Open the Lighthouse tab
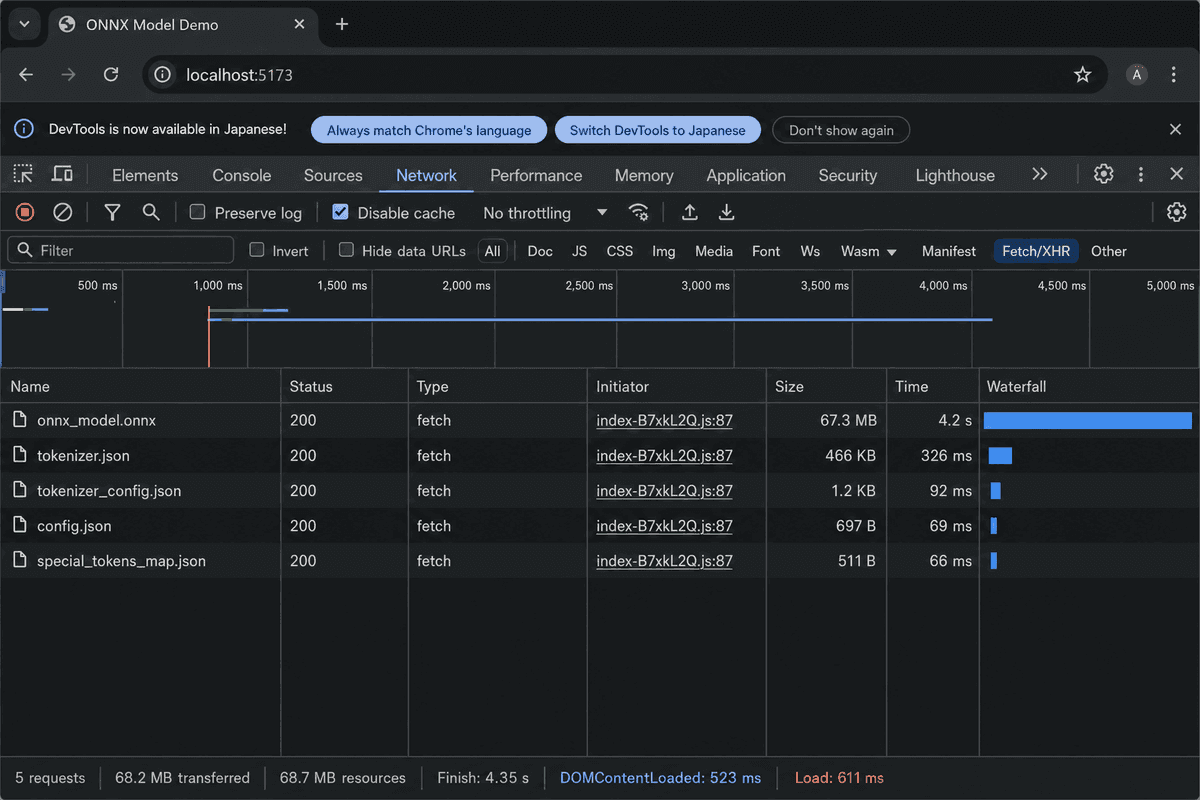This screenshot has width=1200, height=800. pos(955,175)
